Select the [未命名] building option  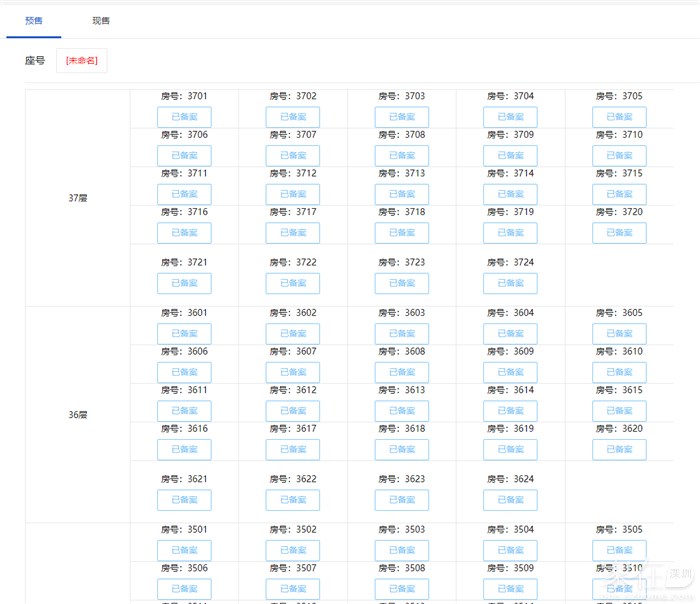pyautogui.click(x=81, y=61)
